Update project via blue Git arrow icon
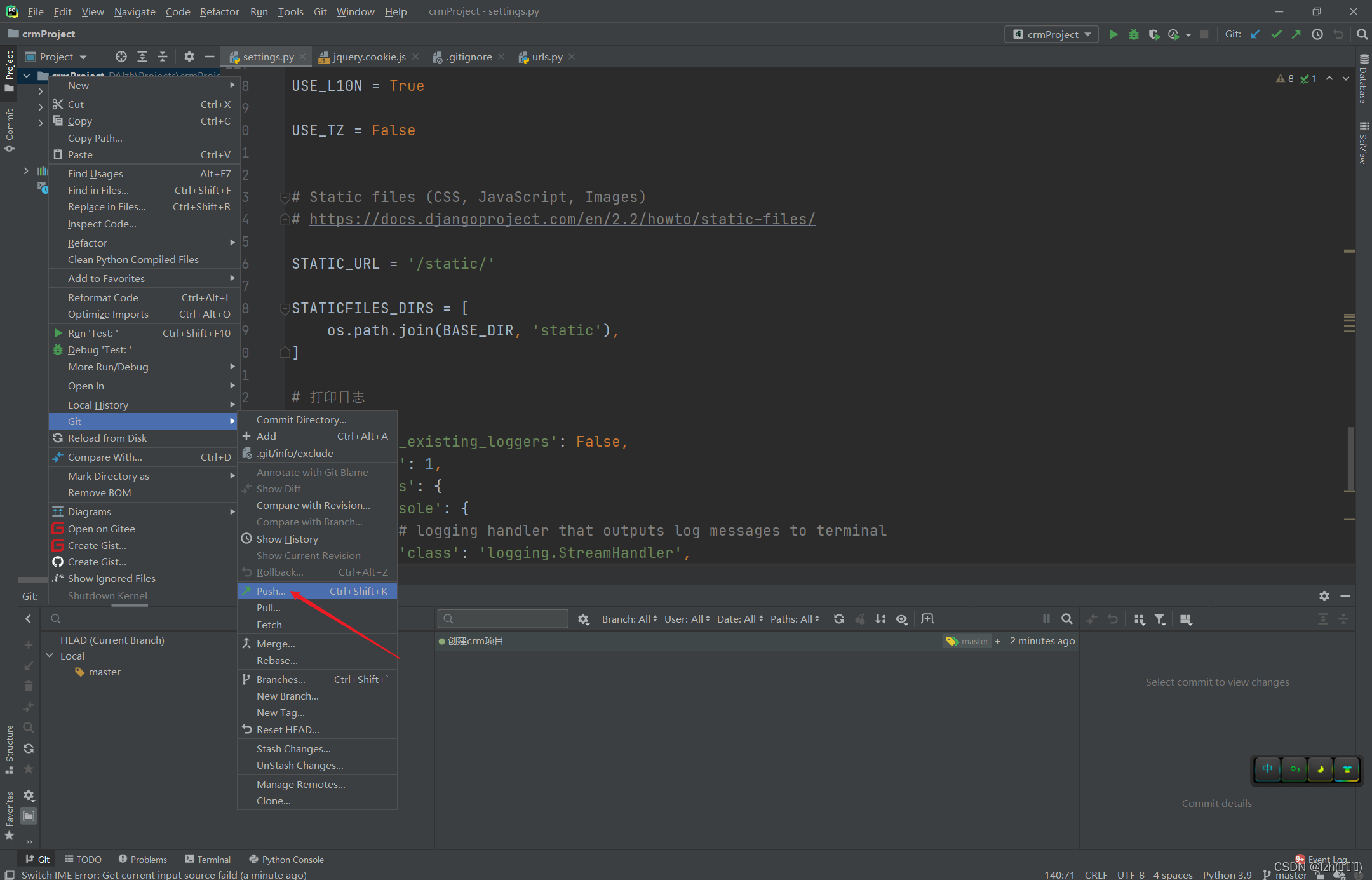 click(x=1254, y=34)
